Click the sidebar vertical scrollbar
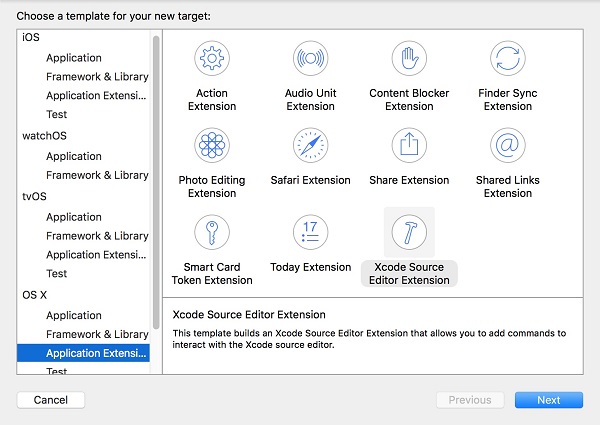The height and width of the screenshot is (425, 600). 156,180
